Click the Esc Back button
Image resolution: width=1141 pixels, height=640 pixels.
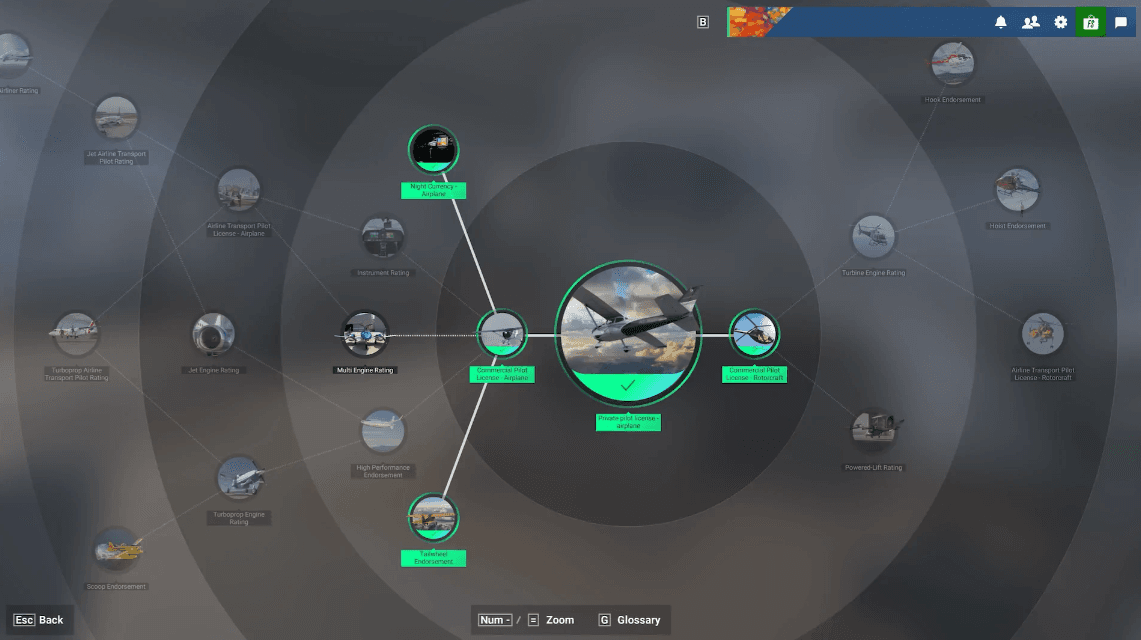39,620
